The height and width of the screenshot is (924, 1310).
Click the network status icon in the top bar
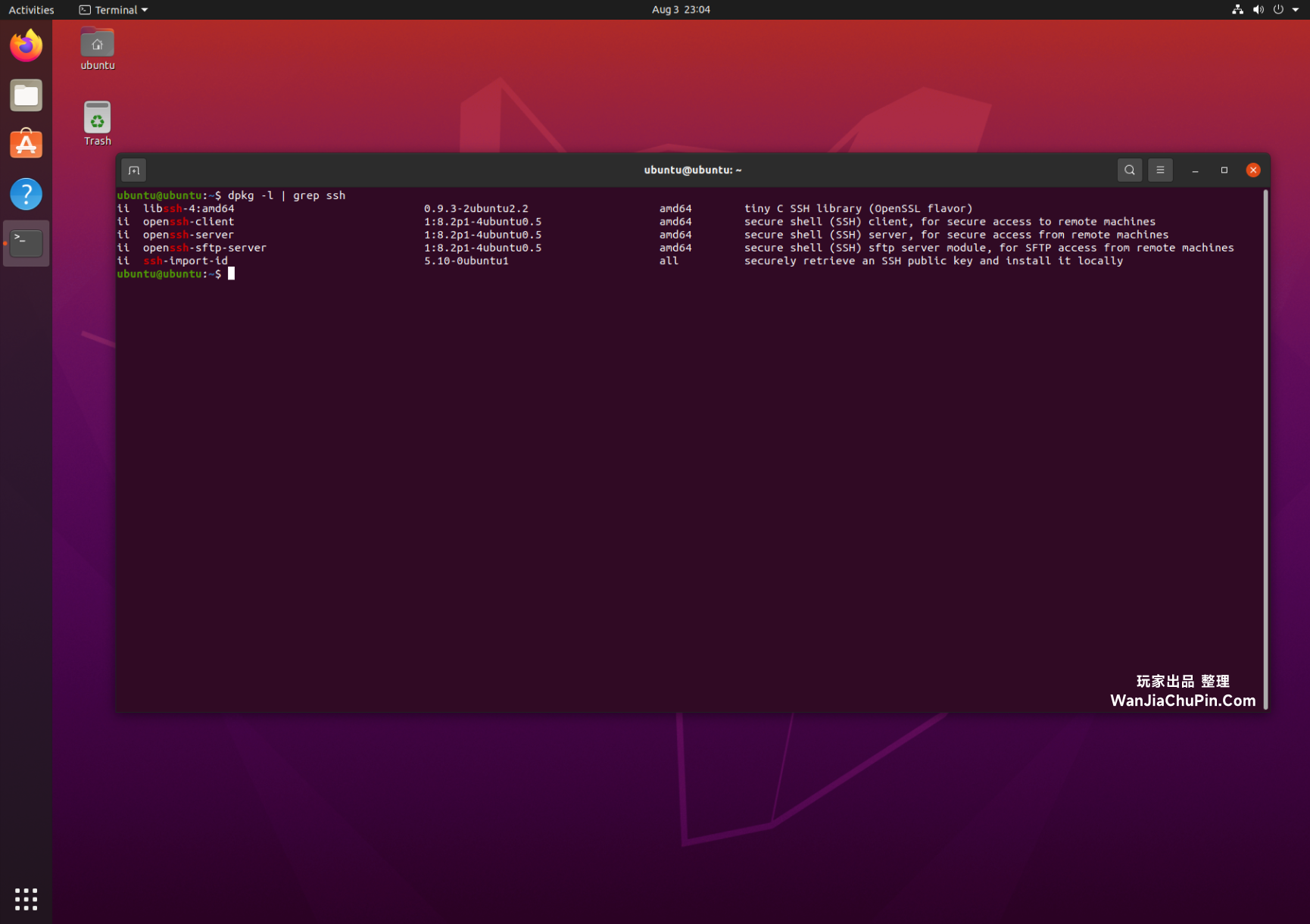(1237, 9)
